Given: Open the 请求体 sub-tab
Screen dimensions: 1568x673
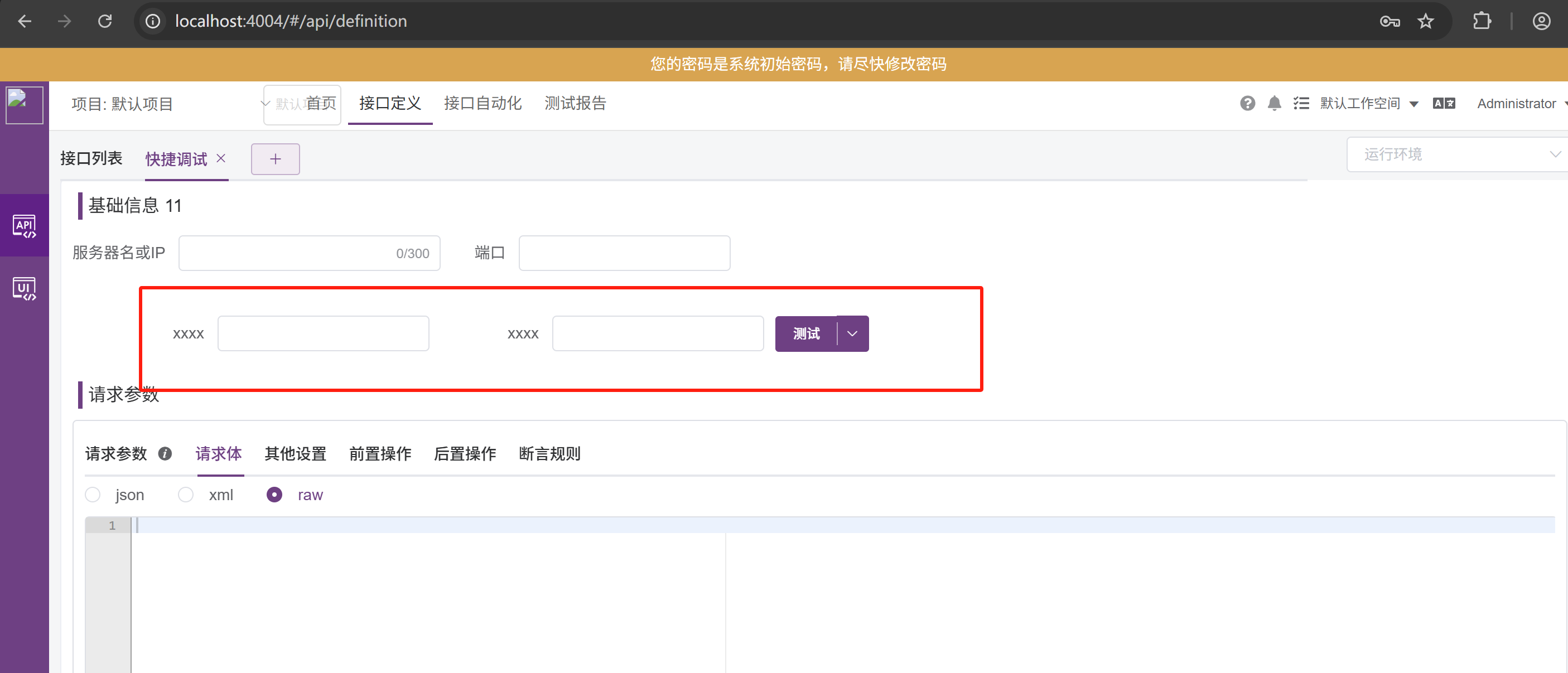Looking at the screenshot, I should click(219, 454).
